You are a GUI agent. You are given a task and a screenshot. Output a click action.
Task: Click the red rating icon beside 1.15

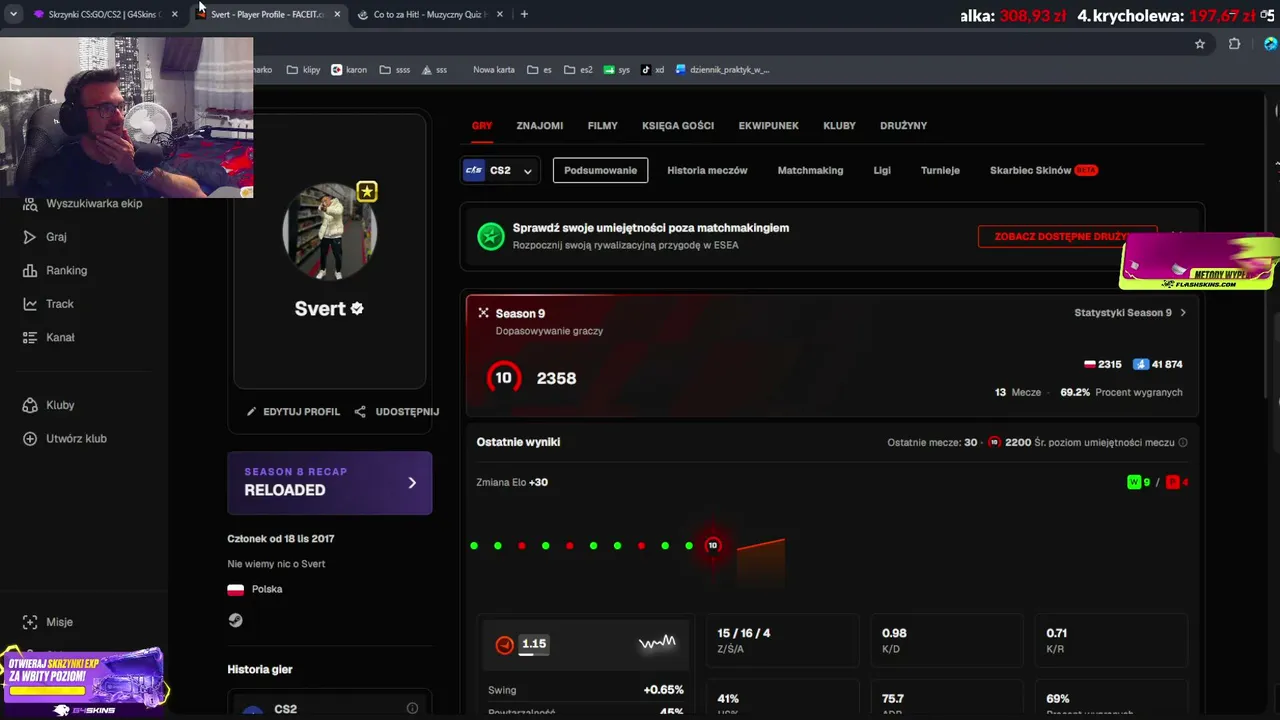(x=505, y=645)
